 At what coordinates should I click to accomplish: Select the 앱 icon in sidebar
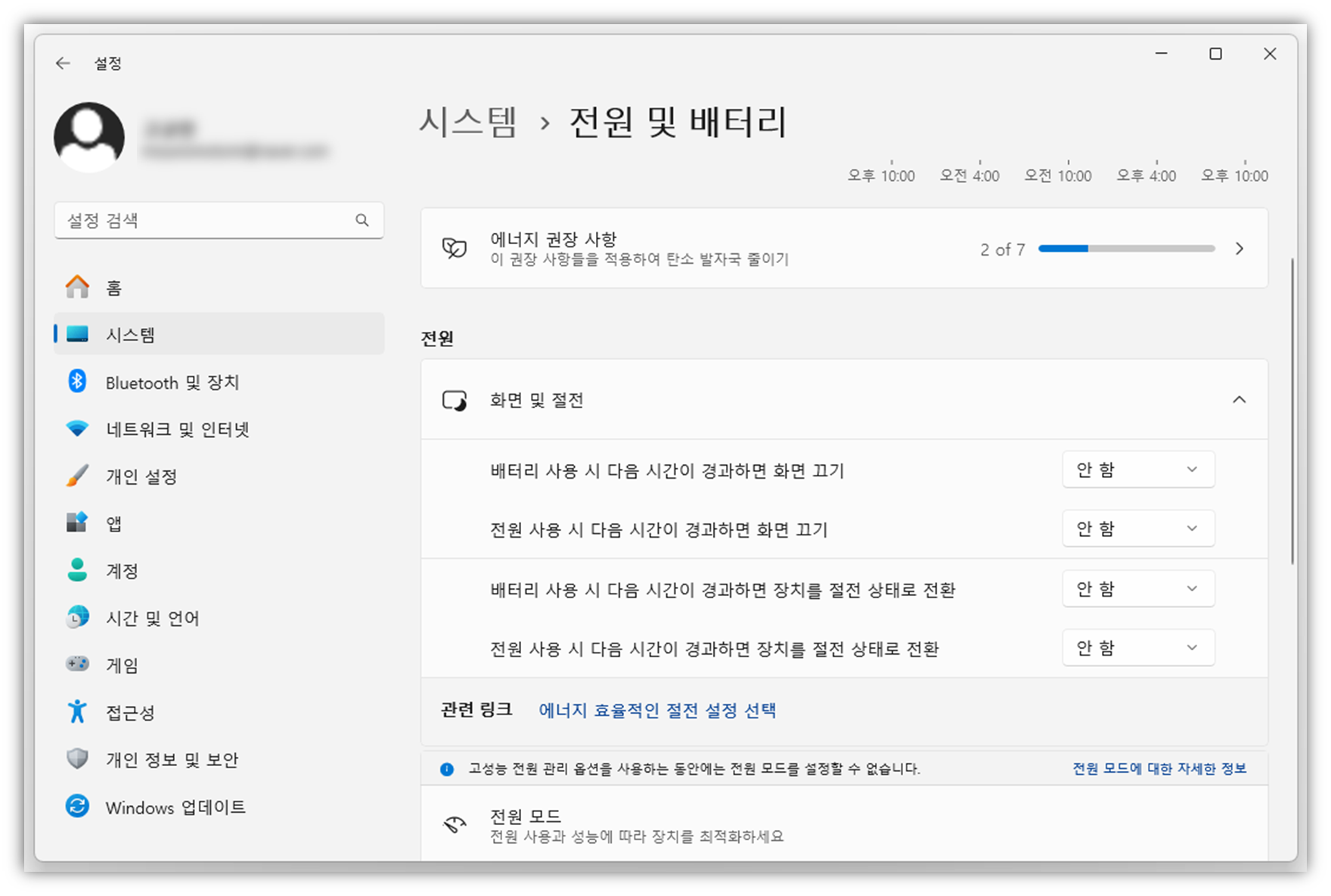click(x=76, y=522)
